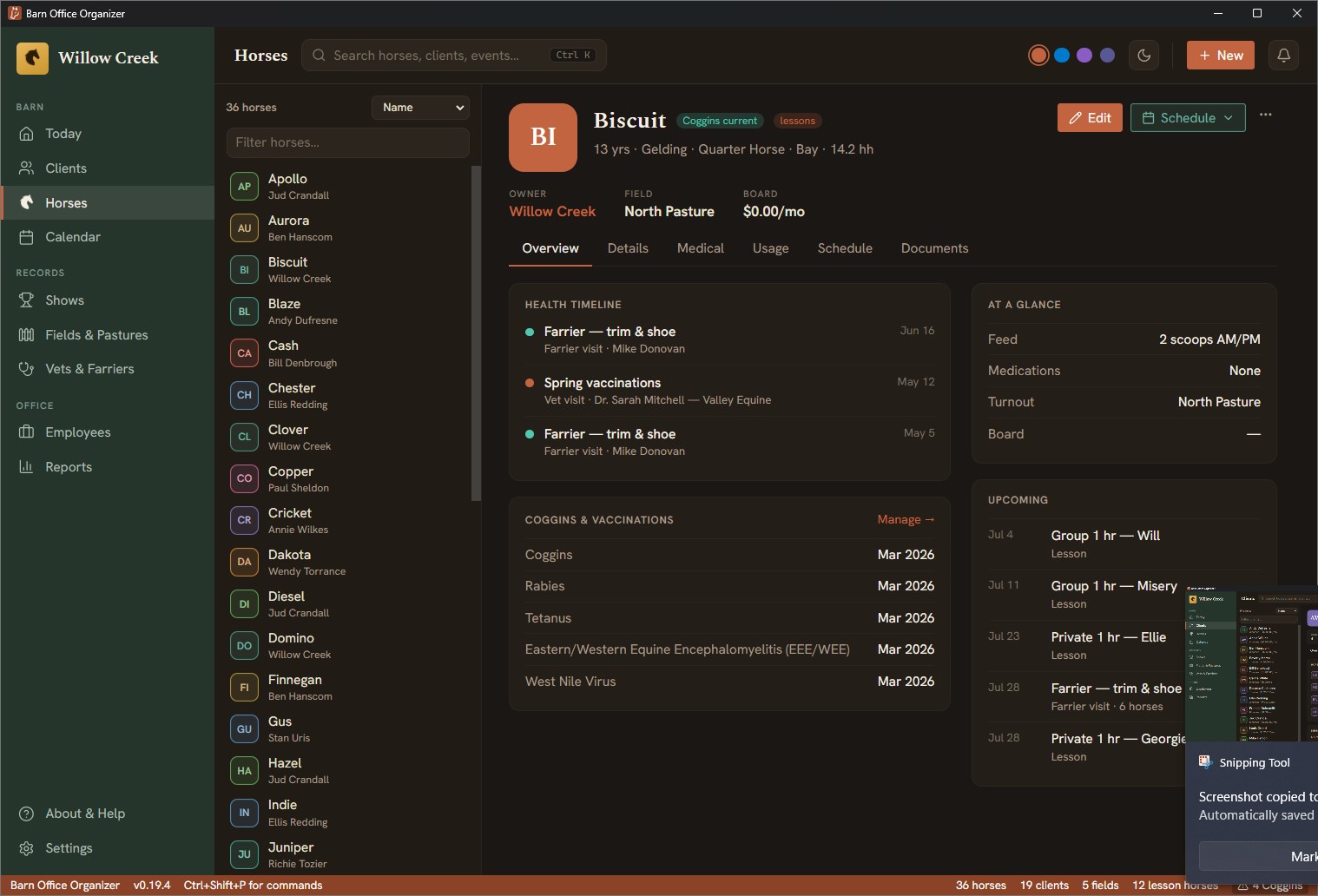Open the Usage tab

pyautogui.click(x=770, y=248)
